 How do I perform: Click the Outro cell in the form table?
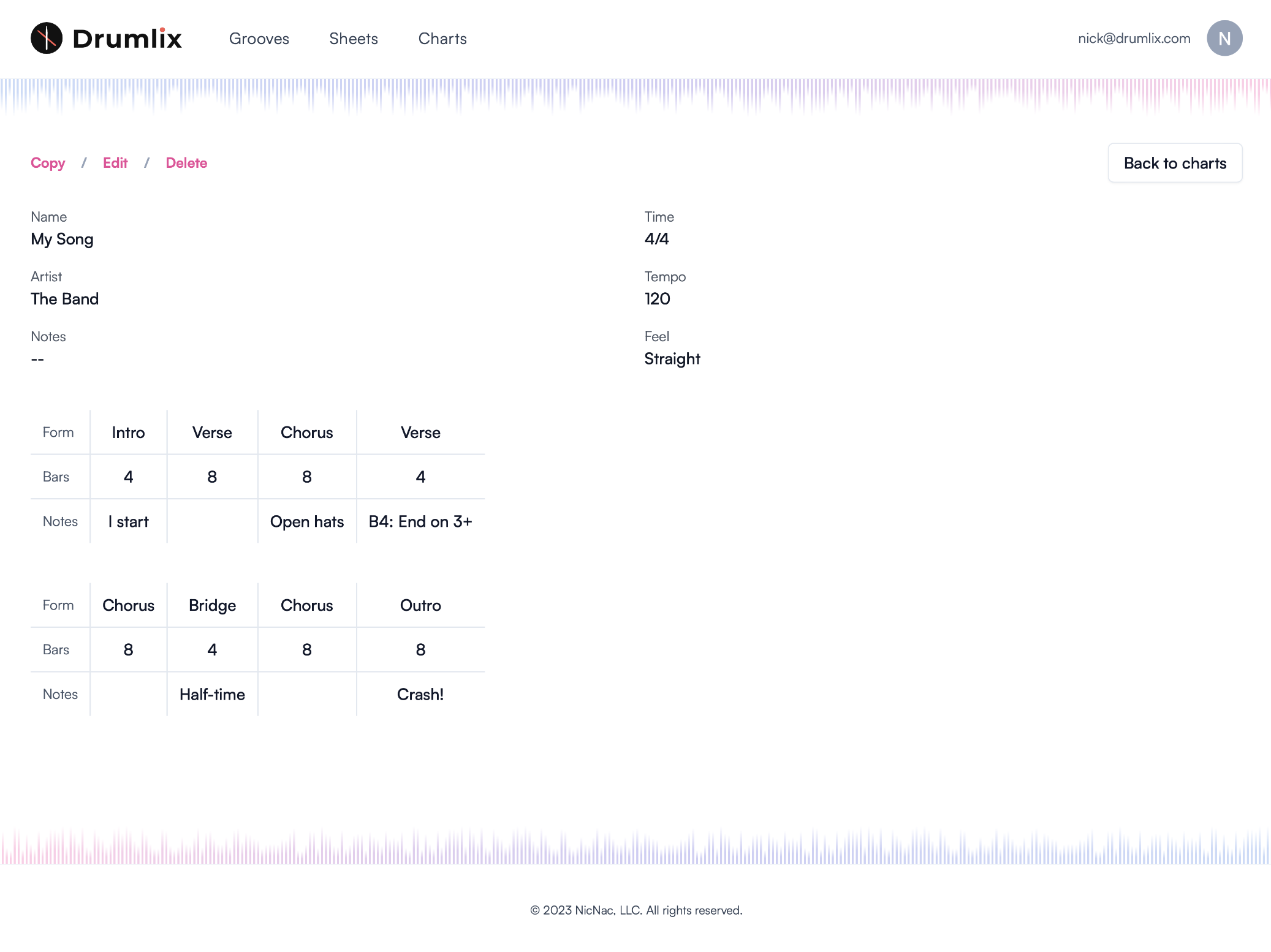point(420,605)
